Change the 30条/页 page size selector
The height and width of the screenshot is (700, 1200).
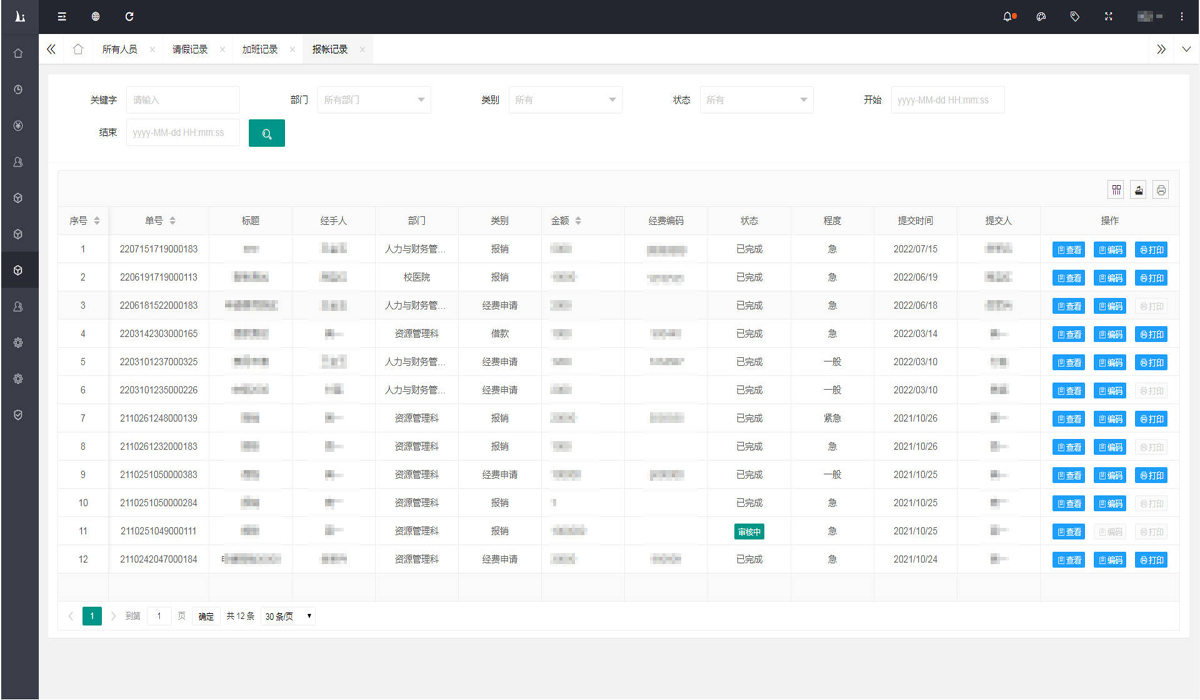pyautogui.click(x=289, y=617)
